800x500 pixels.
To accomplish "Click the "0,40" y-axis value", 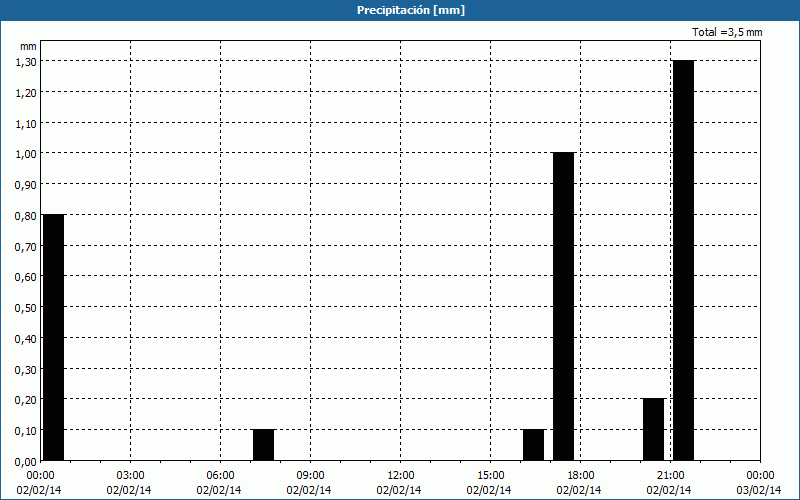I will coord(26,338).
